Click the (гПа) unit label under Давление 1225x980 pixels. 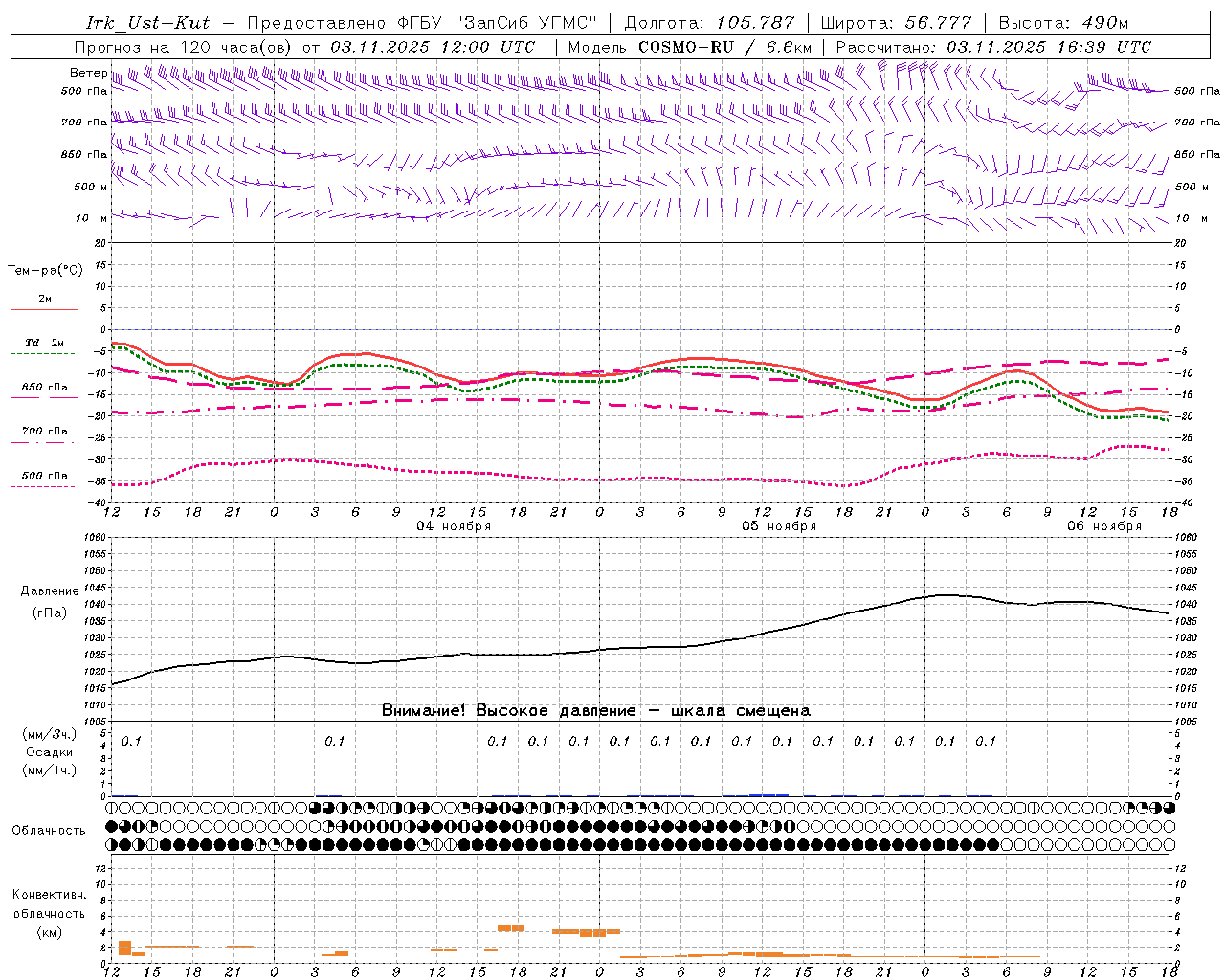pos(49,613)
